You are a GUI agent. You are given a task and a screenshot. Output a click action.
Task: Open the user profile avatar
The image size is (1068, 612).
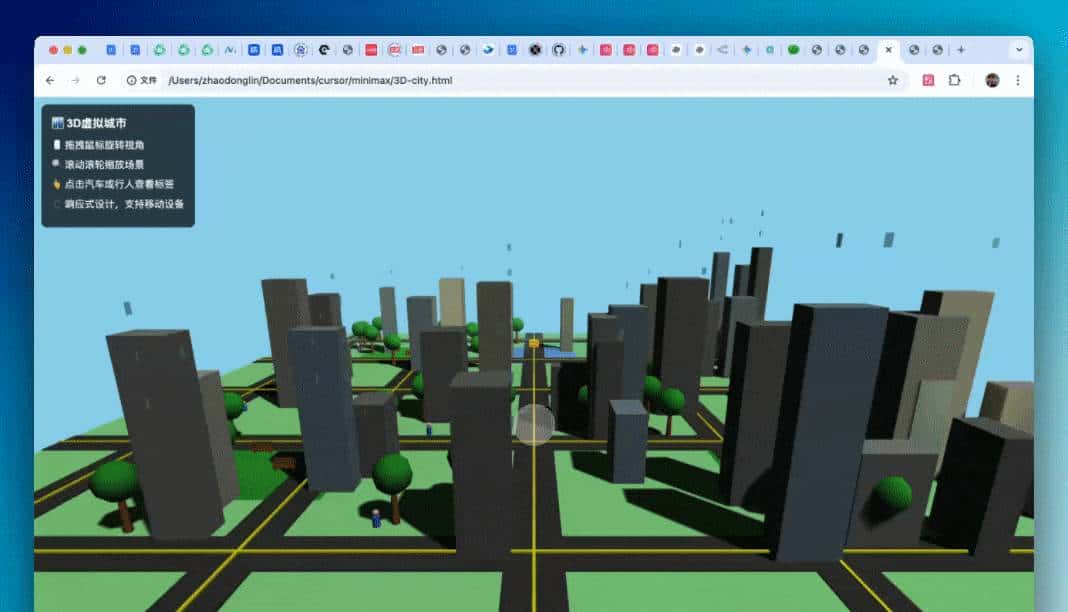coord(992,80)
